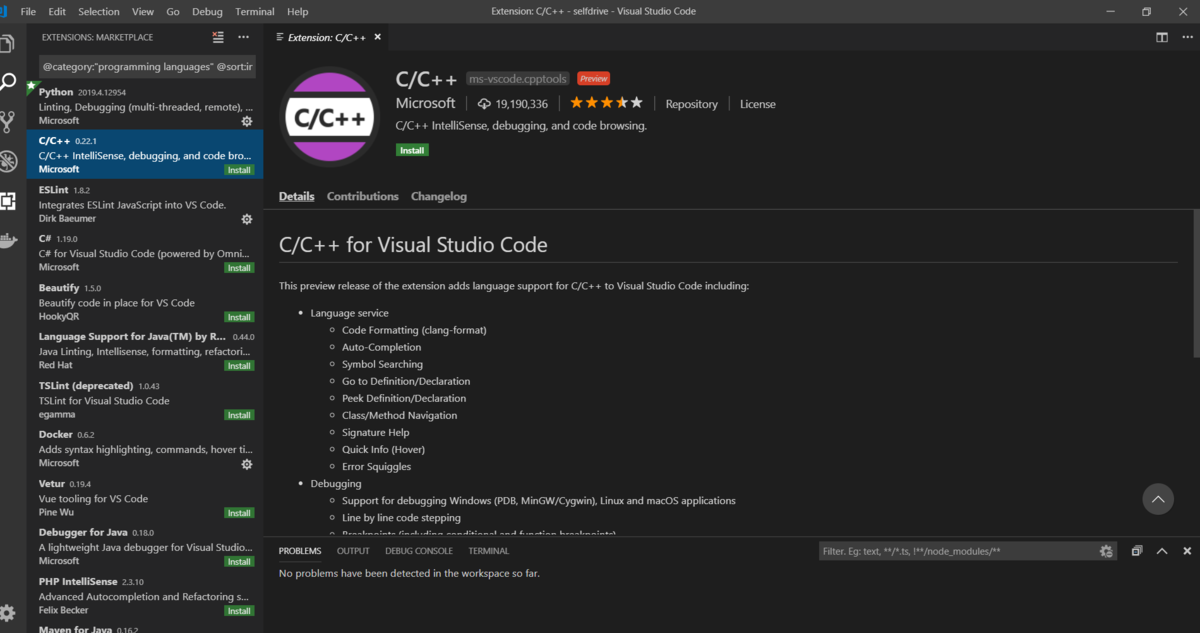
Task: Open the Manage gear at bottom of activity bar
Action: (7, 612)
